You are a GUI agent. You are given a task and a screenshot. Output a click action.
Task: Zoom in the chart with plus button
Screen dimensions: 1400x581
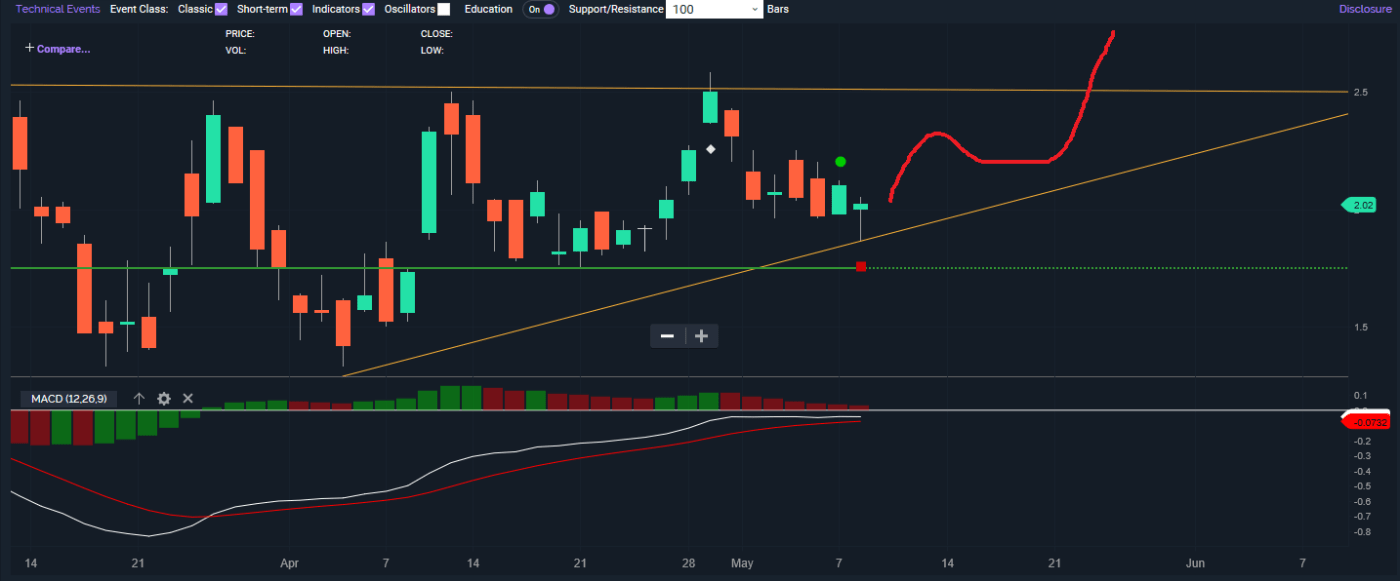(x=701, y=336)
